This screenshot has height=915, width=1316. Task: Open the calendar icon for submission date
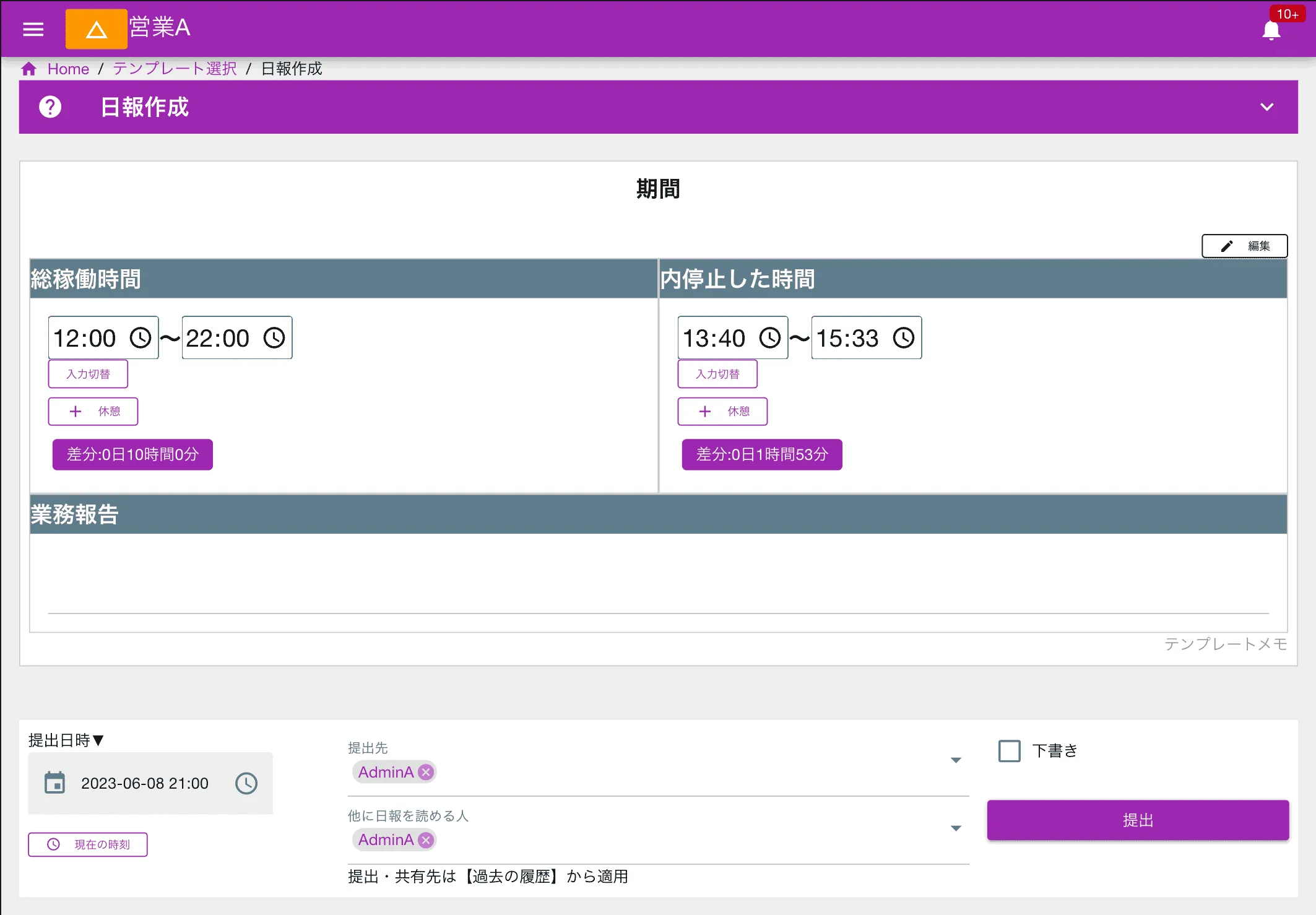56,783
